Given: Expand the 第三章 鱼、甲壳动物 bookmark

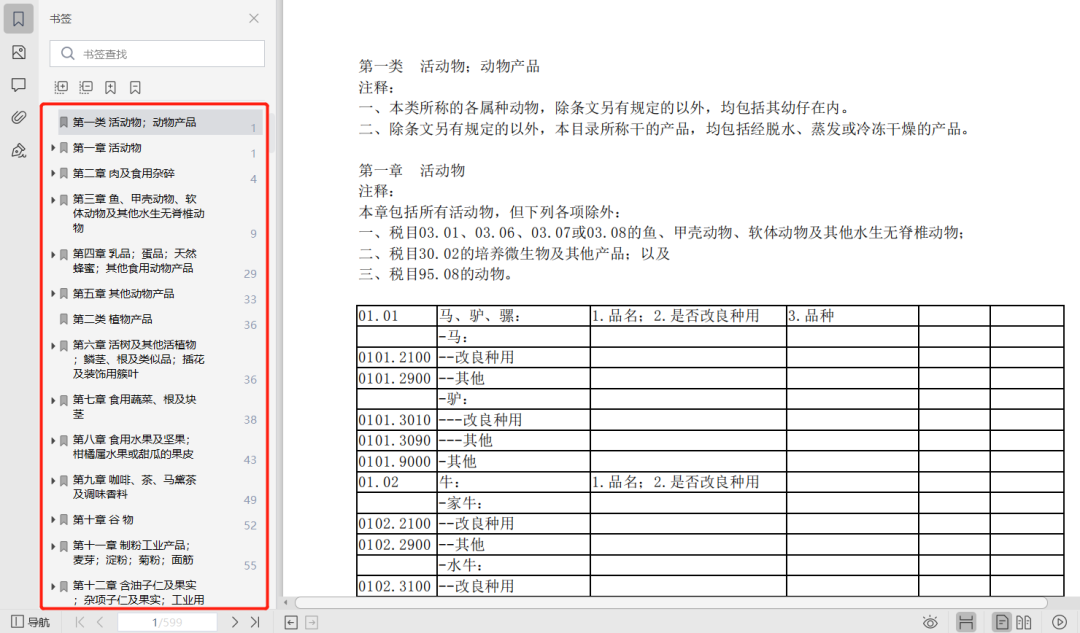Looking at the screenshot, I should [53, 199].
